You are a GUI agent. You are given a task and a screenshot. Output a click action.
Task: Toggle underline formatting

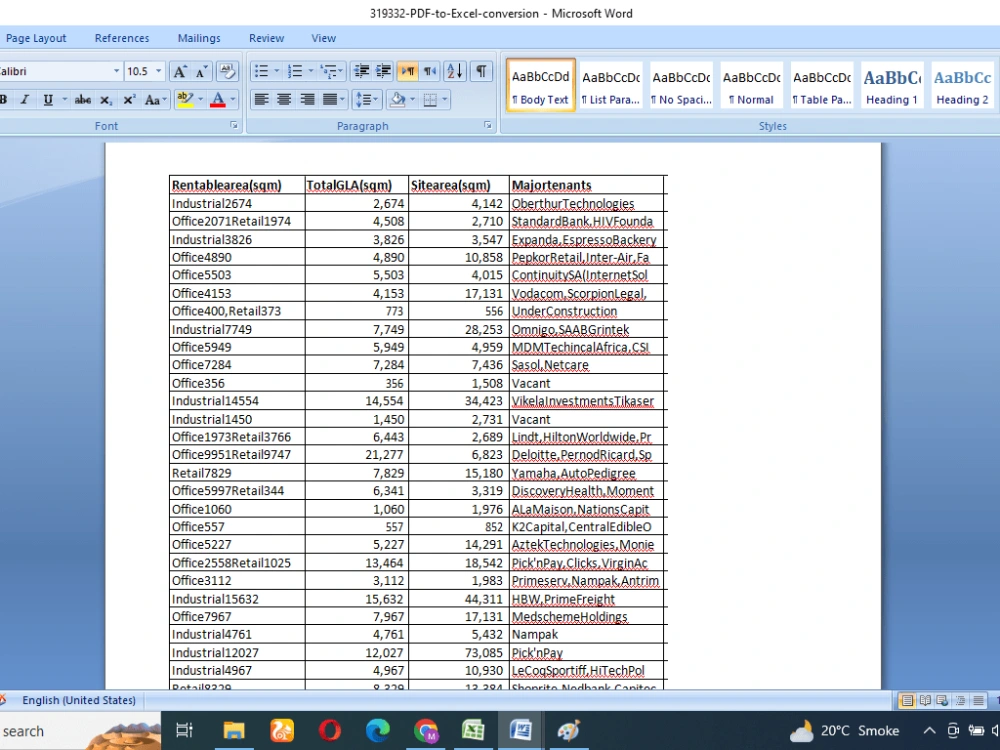coord(48,99)
